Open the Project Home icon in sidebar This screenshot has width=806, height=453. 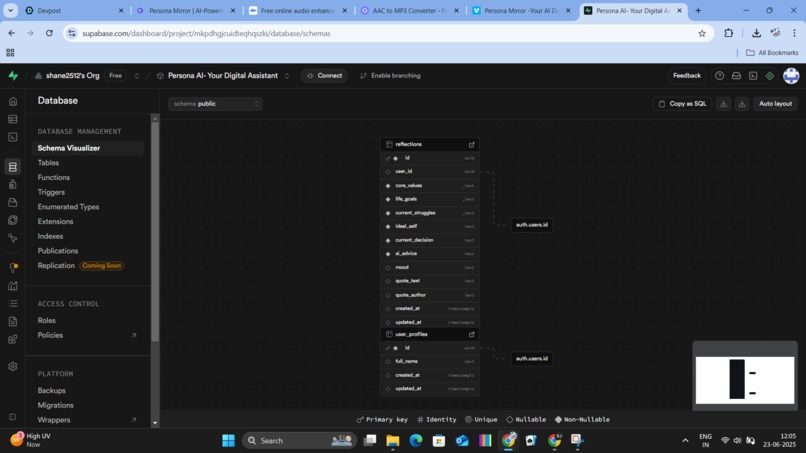point(13,101)
